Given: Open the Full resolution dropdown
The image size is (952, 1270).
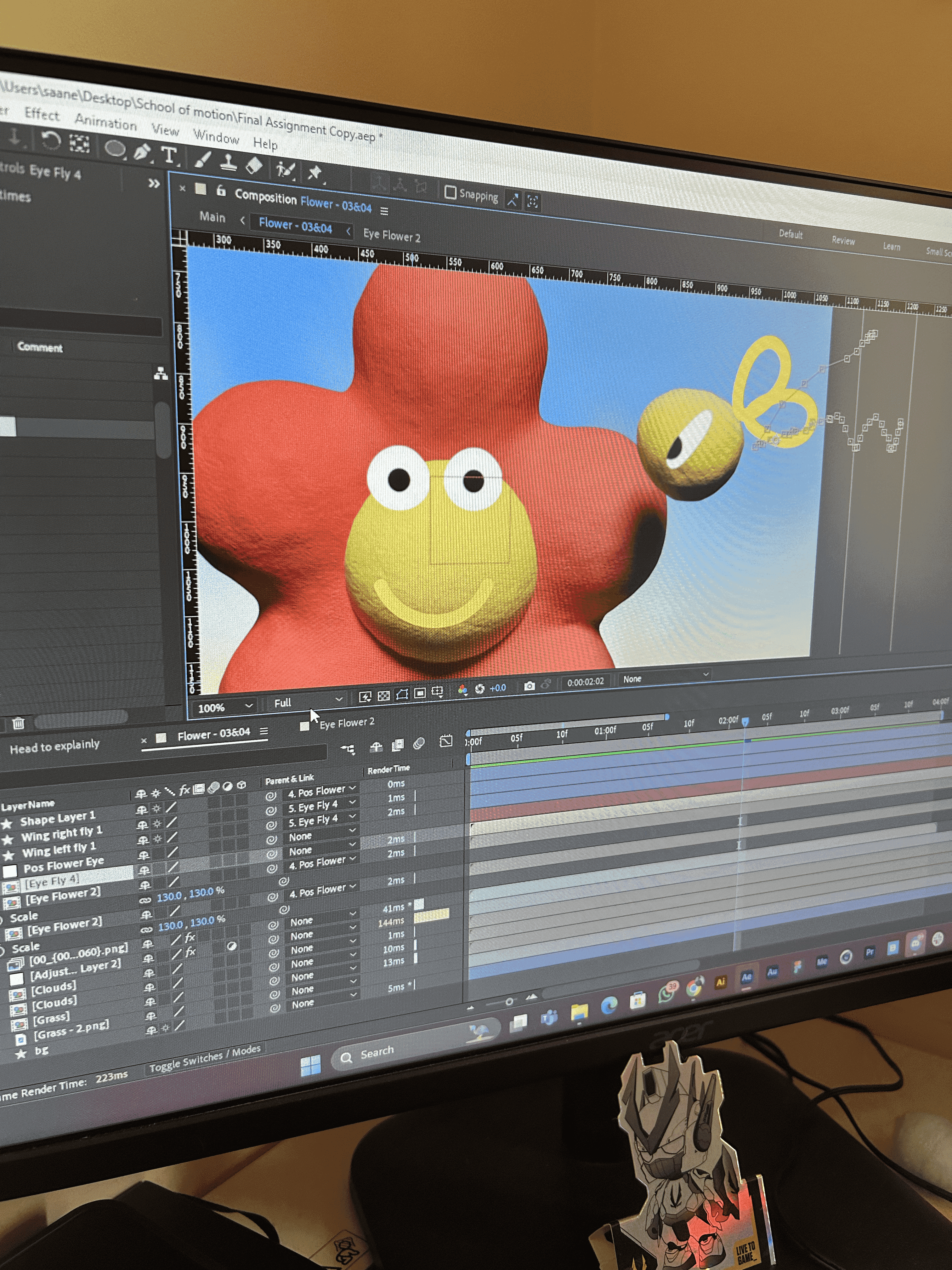Looking at the screenshot, I should [307, 701].
